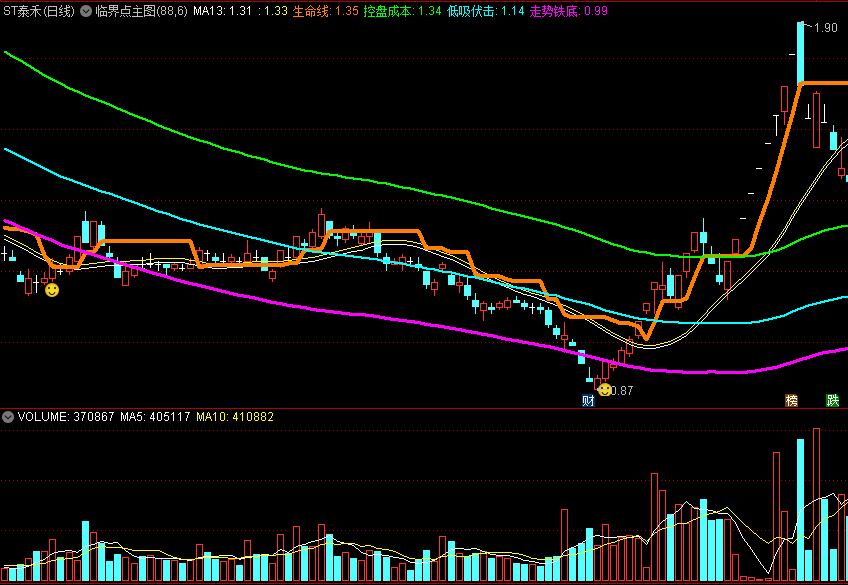This screenshot has height=585, width=848.
Task: Click the MA13: 1.31 value label
Action: pyautogui.click(x=222, y=11)
